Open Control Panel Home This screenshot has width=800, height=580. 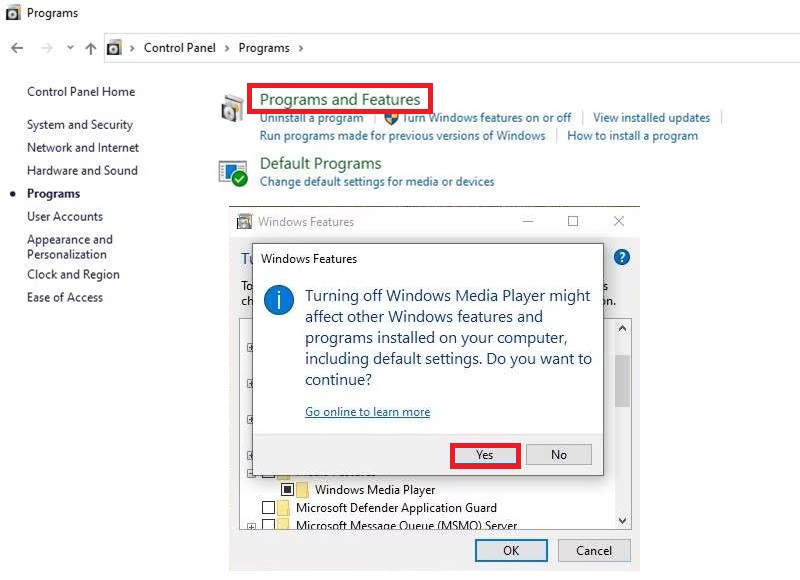pyautogui.click(x=81, y=92)
